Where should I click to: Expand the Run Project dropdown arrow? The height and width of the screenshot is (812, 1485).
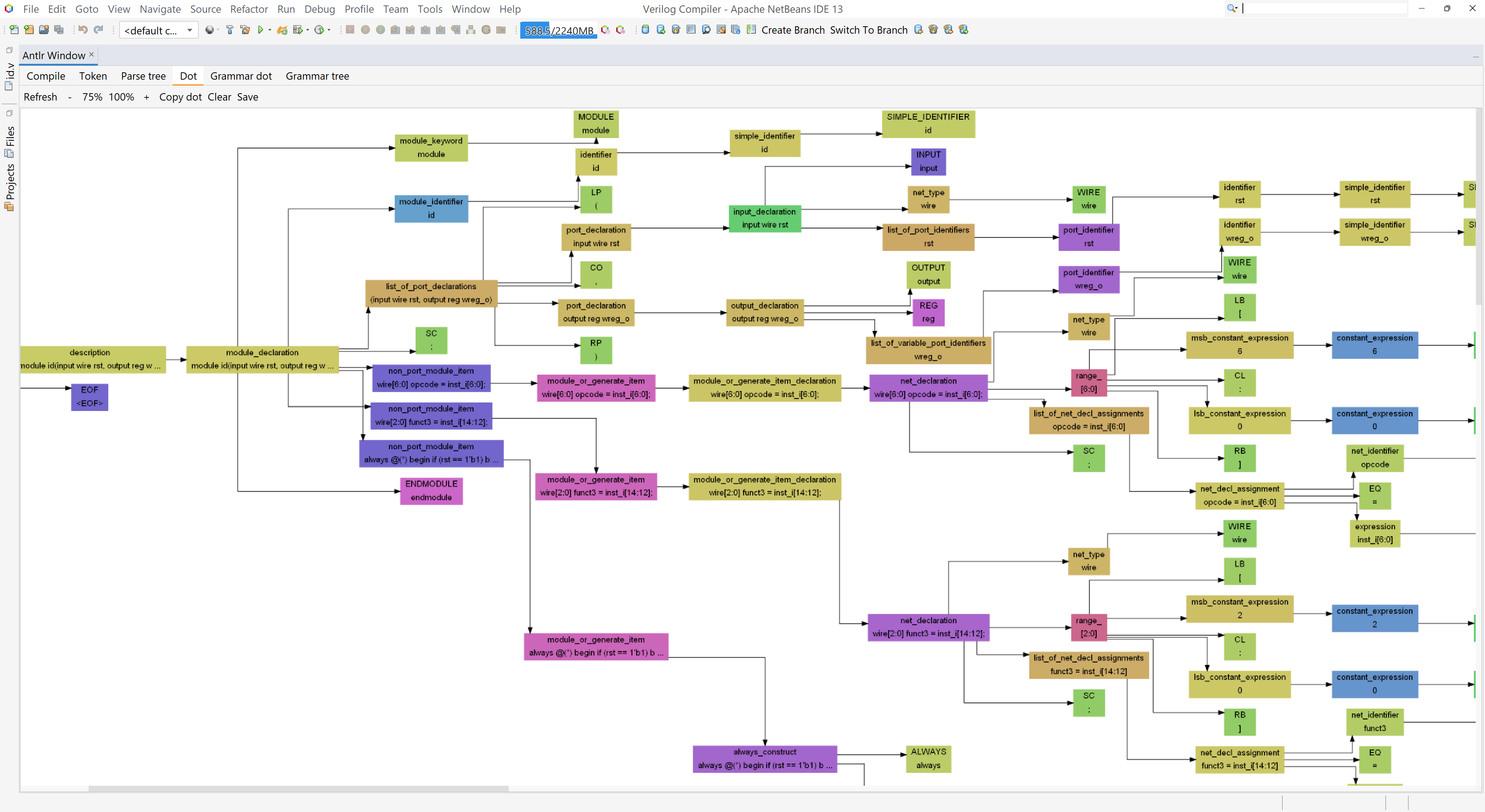pyautogui.click(x=270, y=30)
